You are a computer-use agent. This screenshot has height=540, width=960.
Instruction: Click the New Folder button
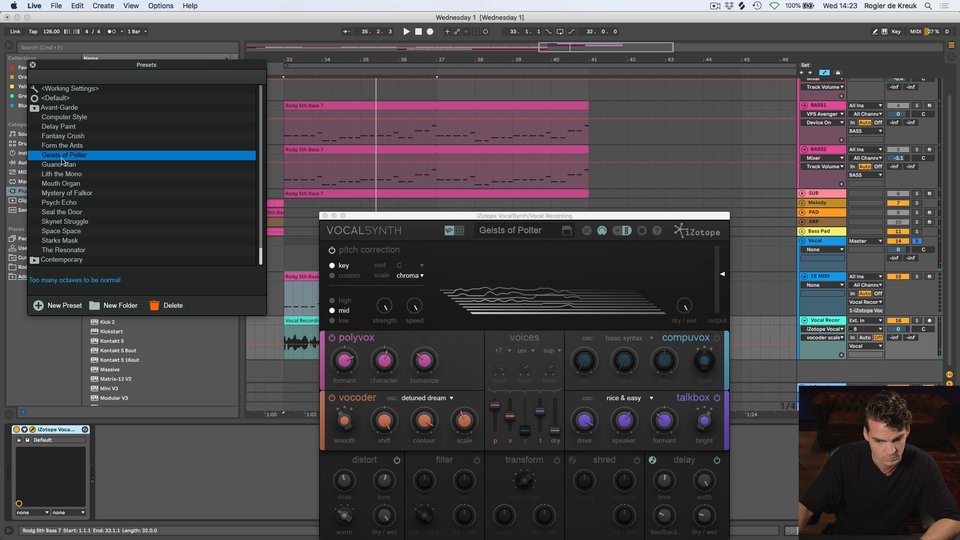[113, 306]
